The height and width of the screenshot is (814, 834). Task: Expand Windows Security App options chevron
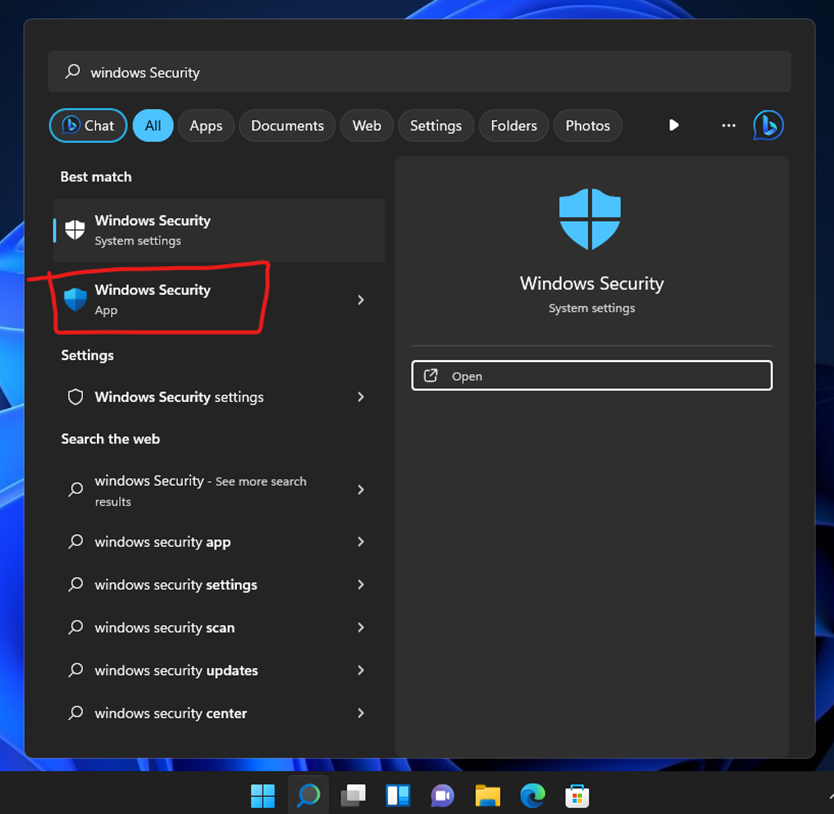361,300
